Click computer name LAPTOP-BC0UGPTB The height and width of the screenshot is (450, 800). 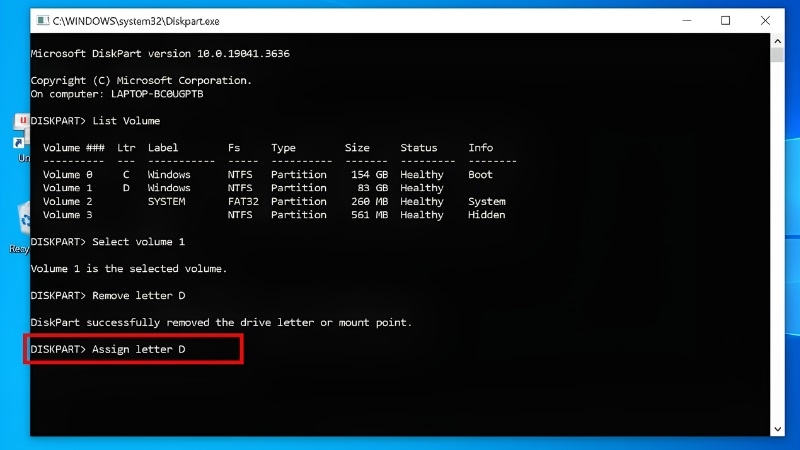(x=157, y=94)
